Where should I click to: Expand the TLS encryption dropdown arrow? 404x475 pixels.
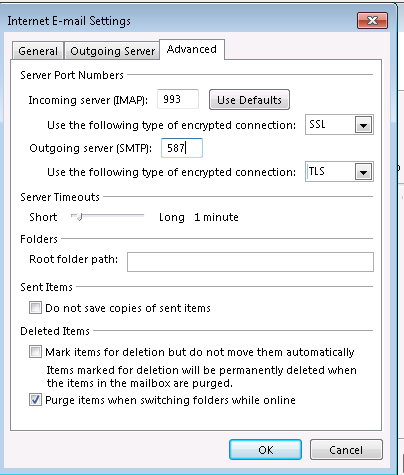363,172
